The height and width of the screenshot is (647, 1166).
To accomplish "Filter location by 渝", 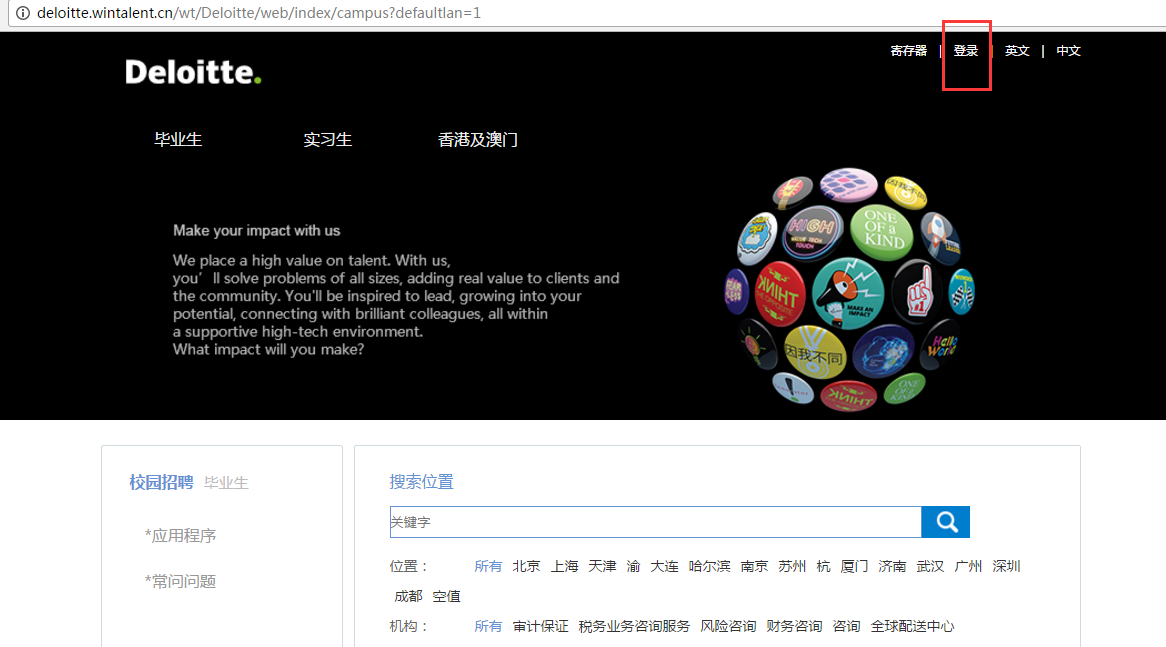I will (634, 566).
